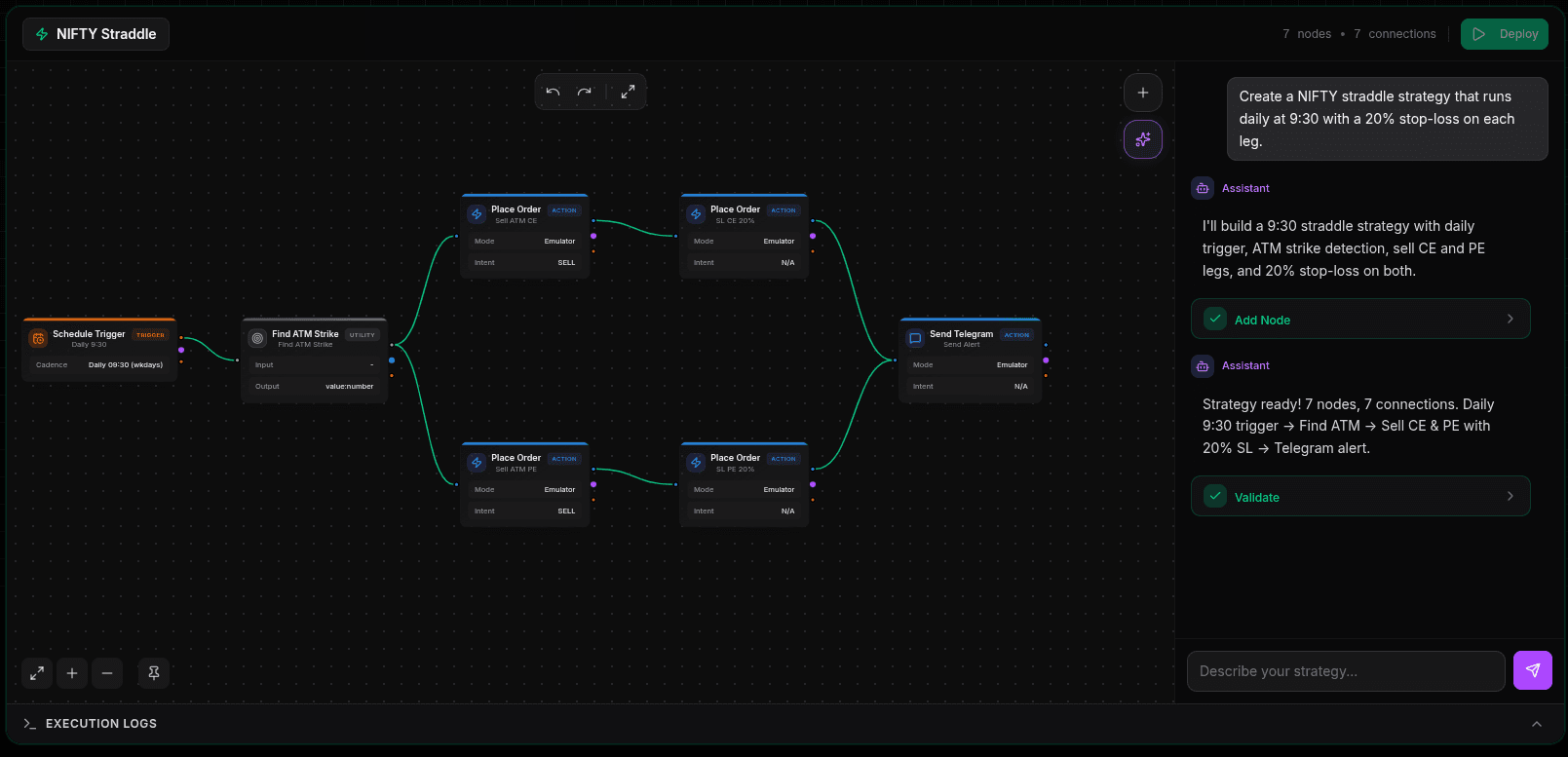The width and height of the screenshot is (1568, 757).
Task: Click the second Assistant robot avatar icon
Action: click(1203, 365)
